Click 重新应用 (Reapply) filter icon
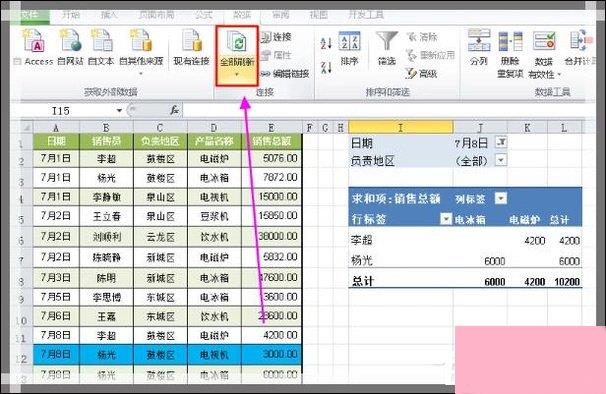The image size is (606, 394). point(430,55)
